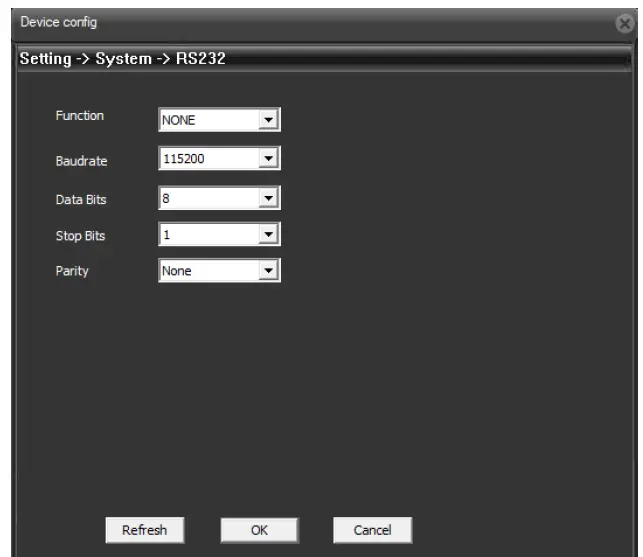Confirm settings with OK button
The height and width of the screenshot is (557, 643).
260,530
